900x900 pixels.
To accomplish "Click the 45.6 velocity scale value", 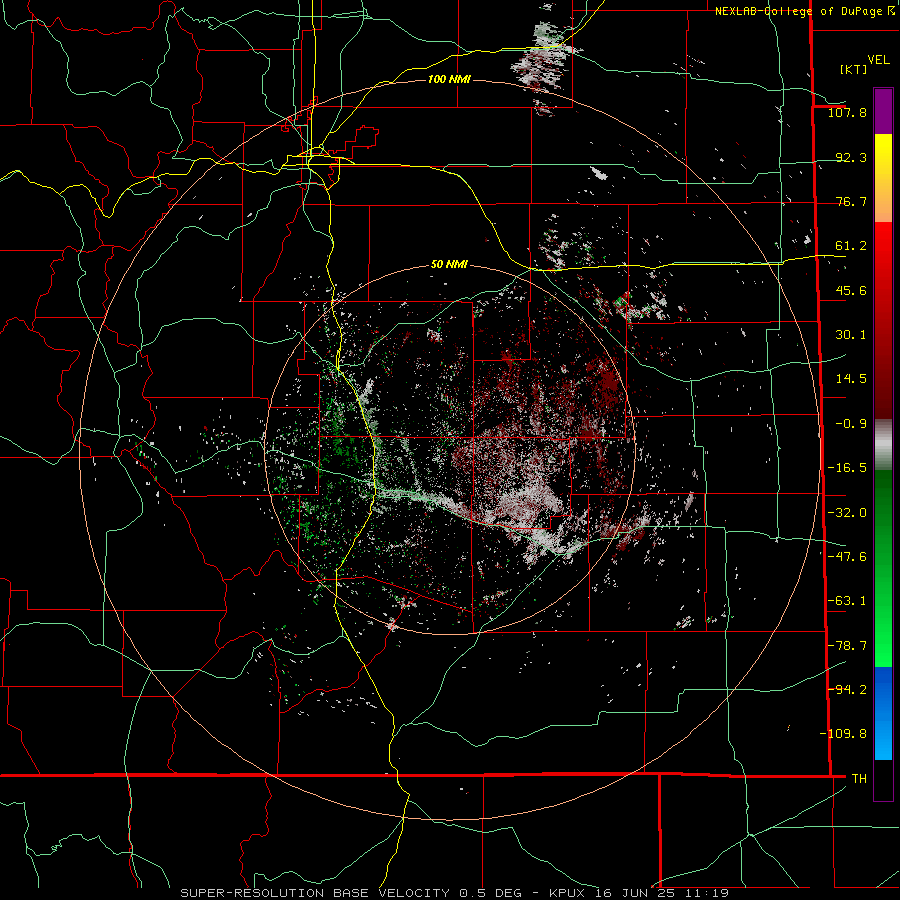I will click(851, 290).
